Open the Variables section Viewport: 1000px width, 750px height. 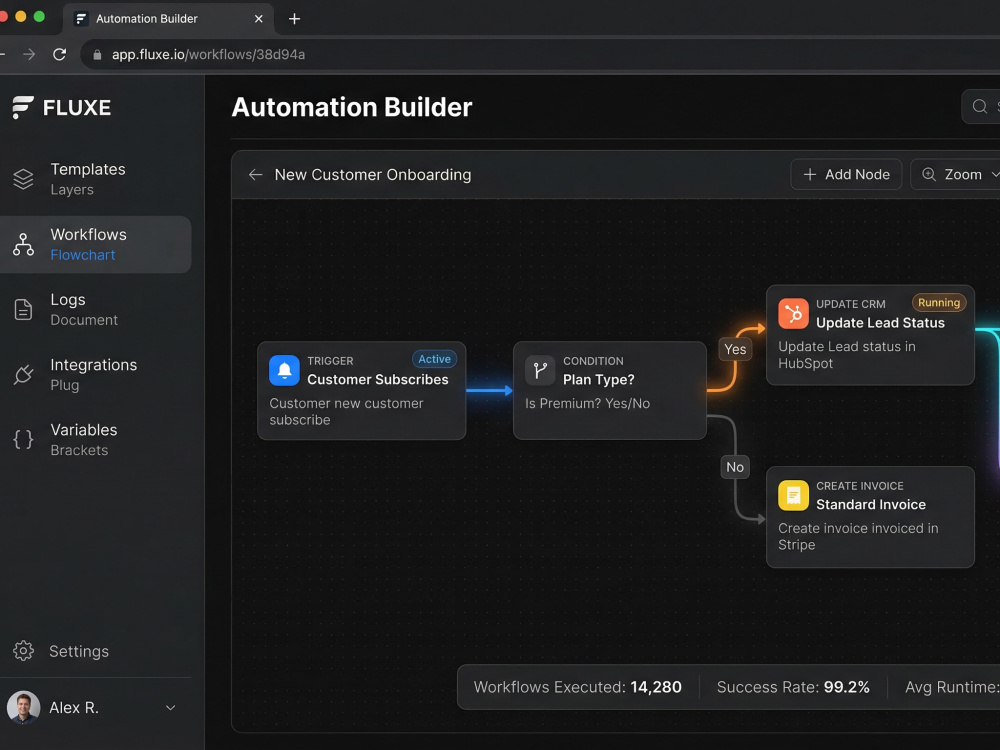(x=96, y=439)
